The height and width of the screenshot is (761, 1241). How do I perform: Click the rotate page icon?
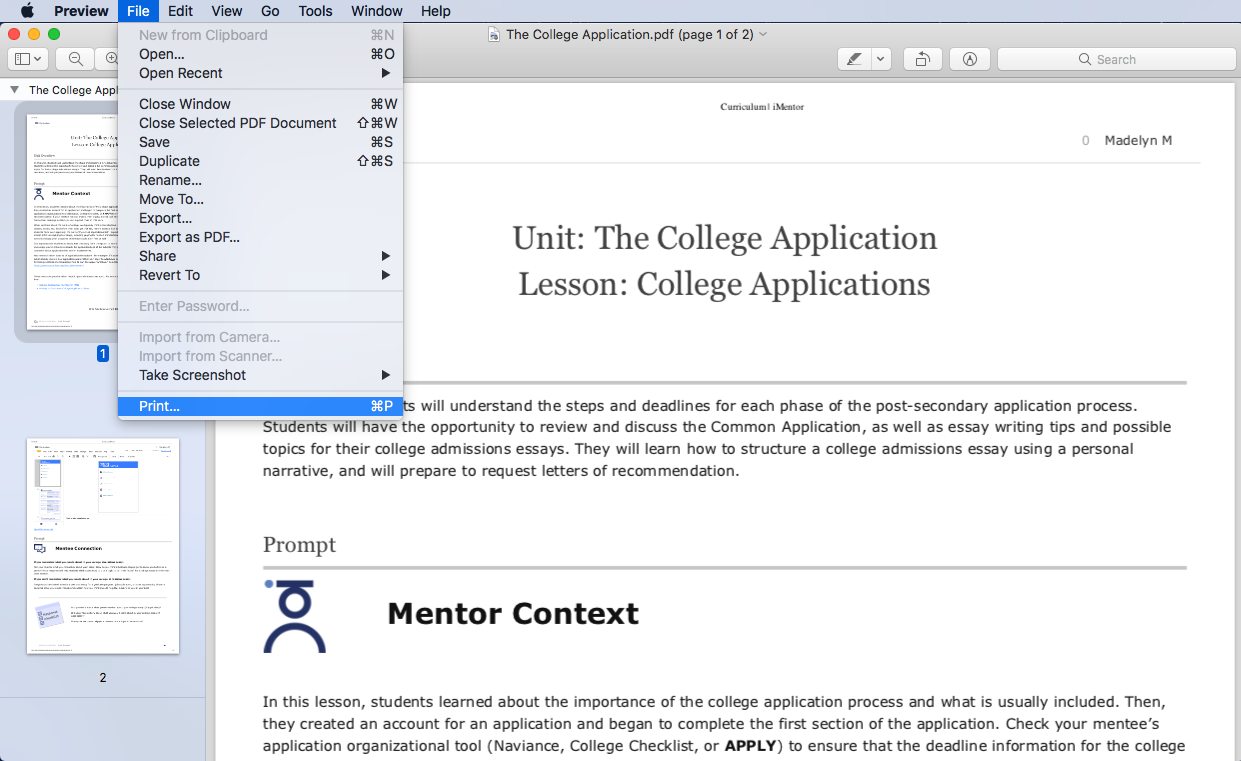[x=922, y=59]
